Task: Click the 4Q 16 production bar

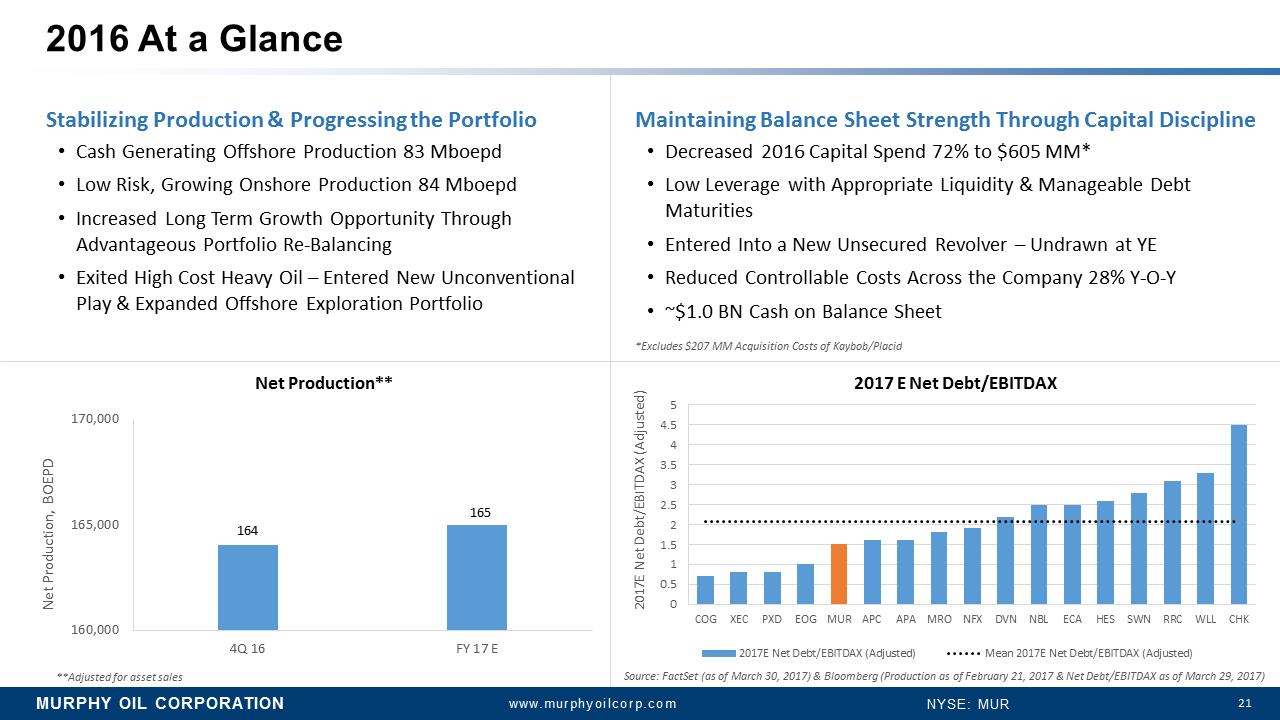Action: pos(248,587)
